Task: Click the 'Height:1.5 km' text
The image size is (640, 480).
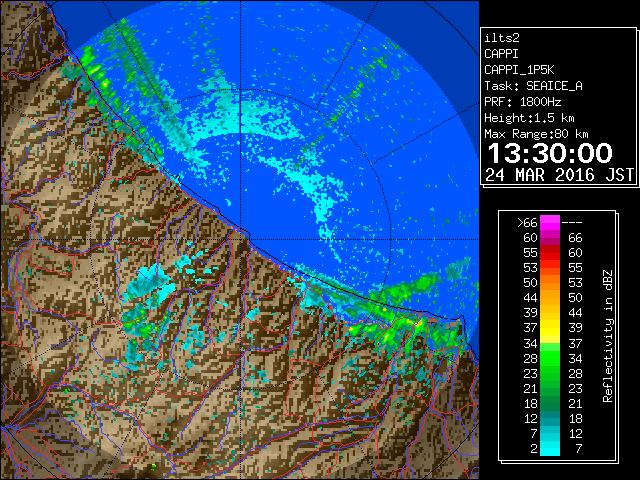Action: 529,118
